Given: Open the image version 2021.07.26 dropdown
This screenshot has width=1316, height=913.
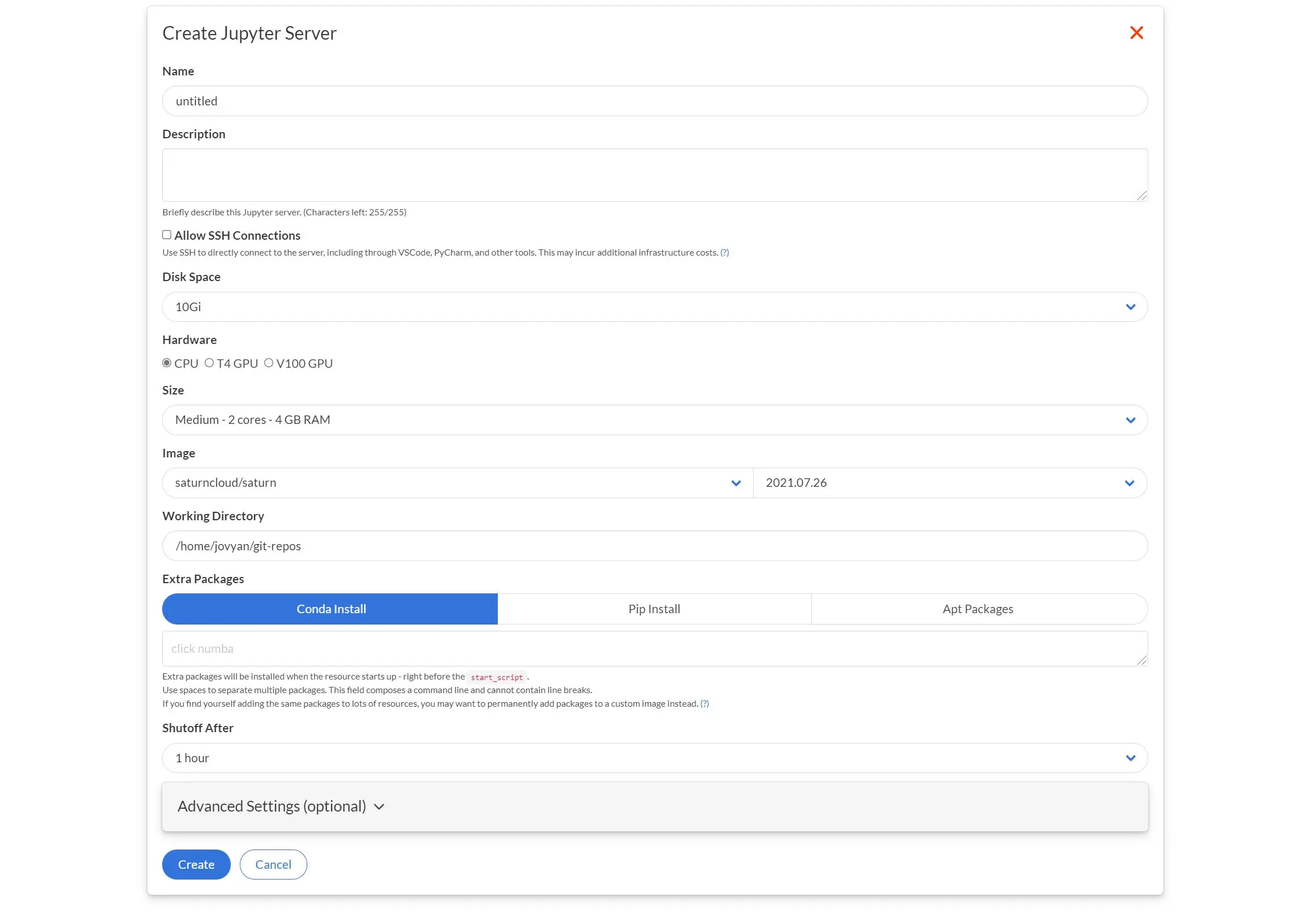Looking at the screenshot, I should (x=1130, y=482).
